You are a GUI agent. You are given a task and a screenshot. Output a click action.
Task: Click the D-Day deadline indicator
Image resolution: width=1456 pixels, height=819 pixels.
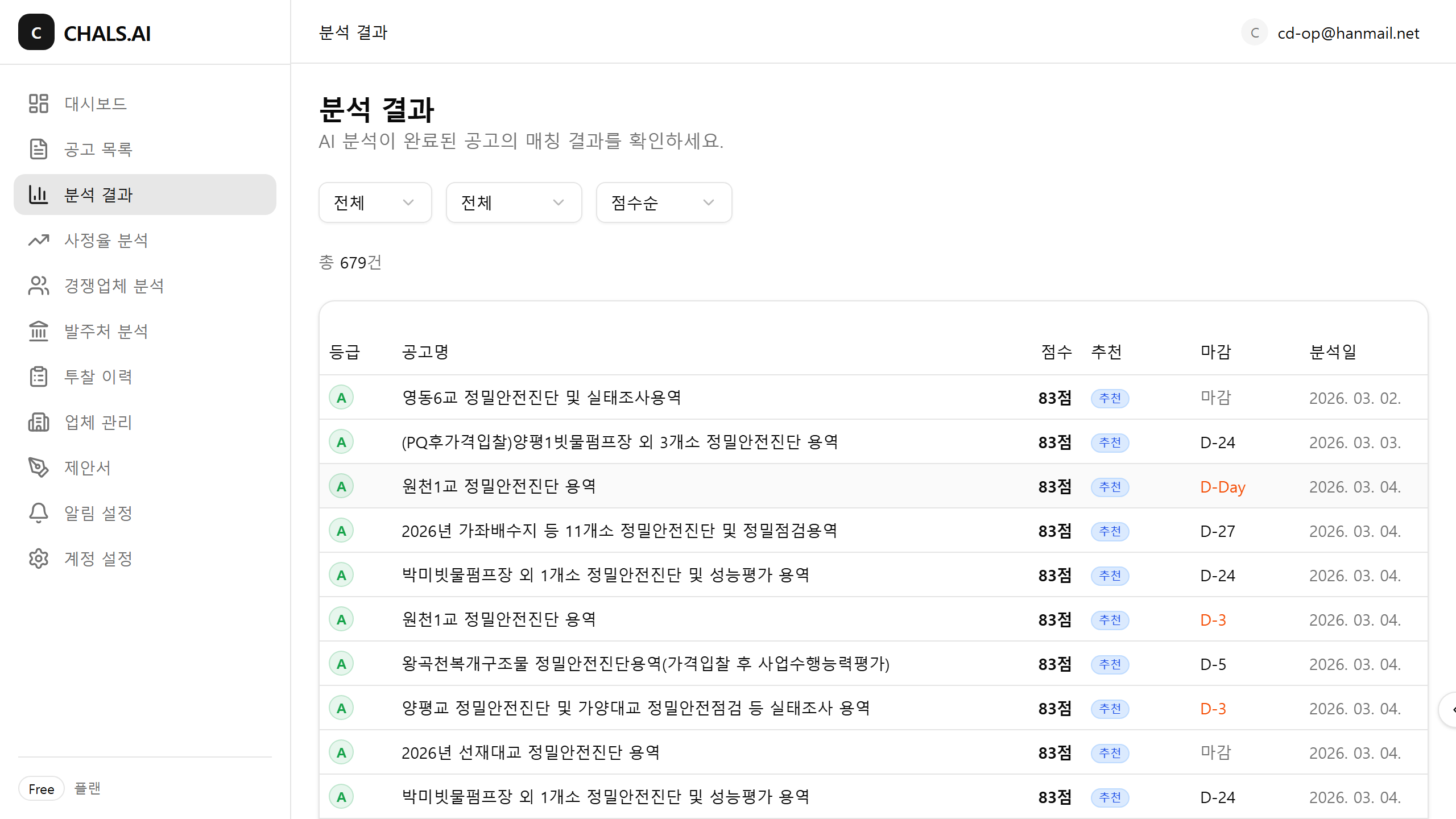[x=1222, y=487]
